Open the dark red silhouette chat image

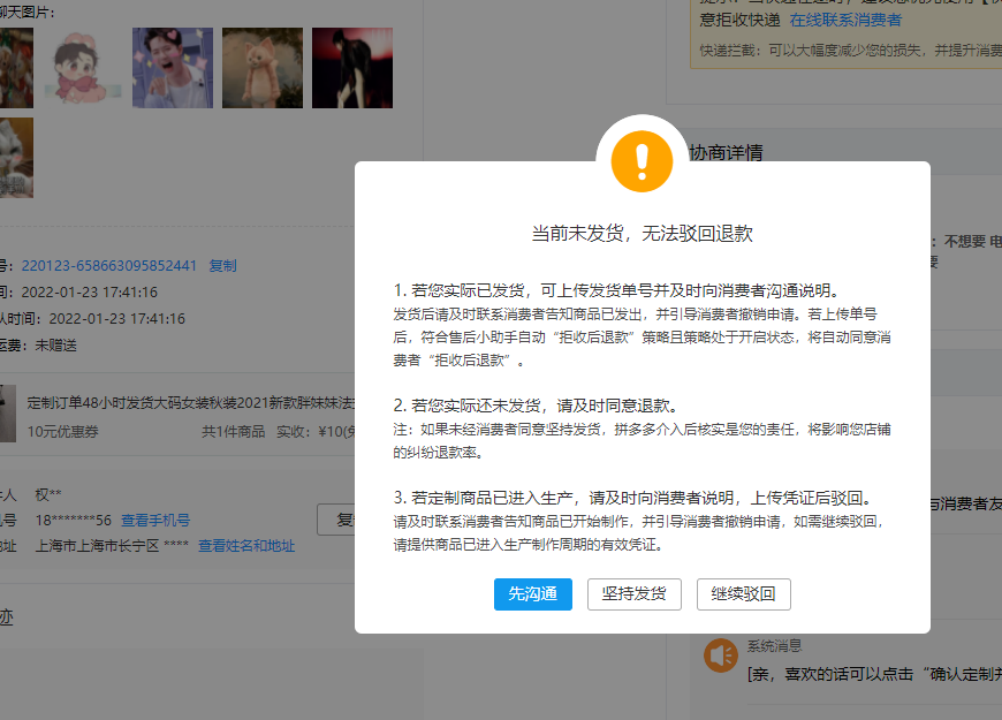352,68
